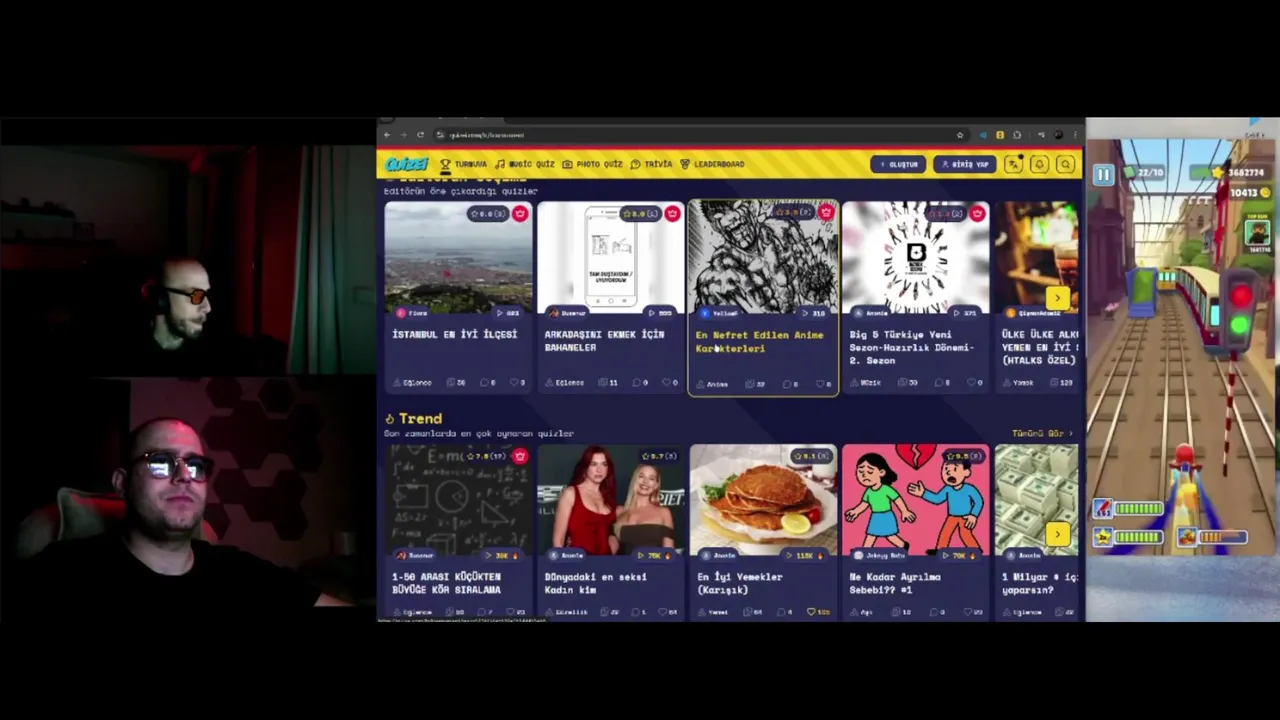Open the Dünyadaki en seksi Kadın kim quiz
1280x720 pixels.
611,500
